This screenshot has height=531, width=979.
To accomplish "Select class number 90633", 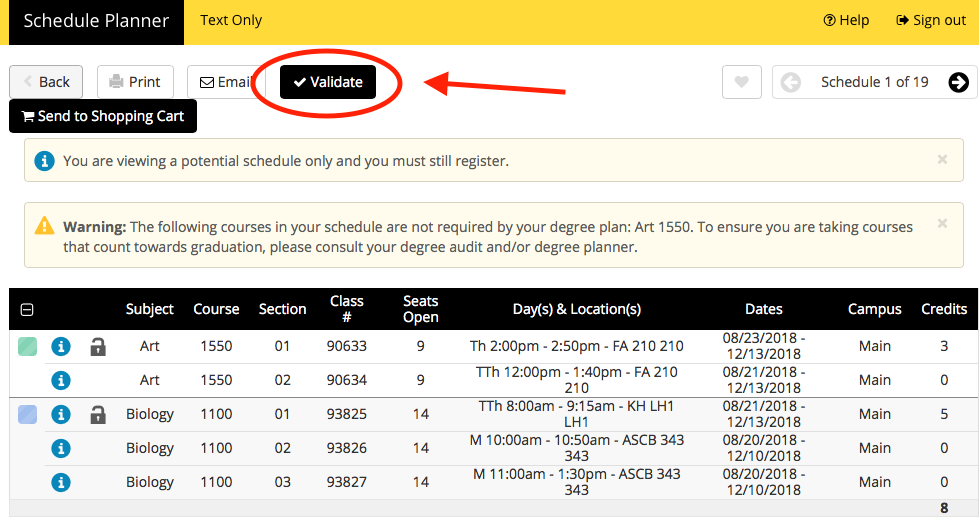I will [347, 346].
